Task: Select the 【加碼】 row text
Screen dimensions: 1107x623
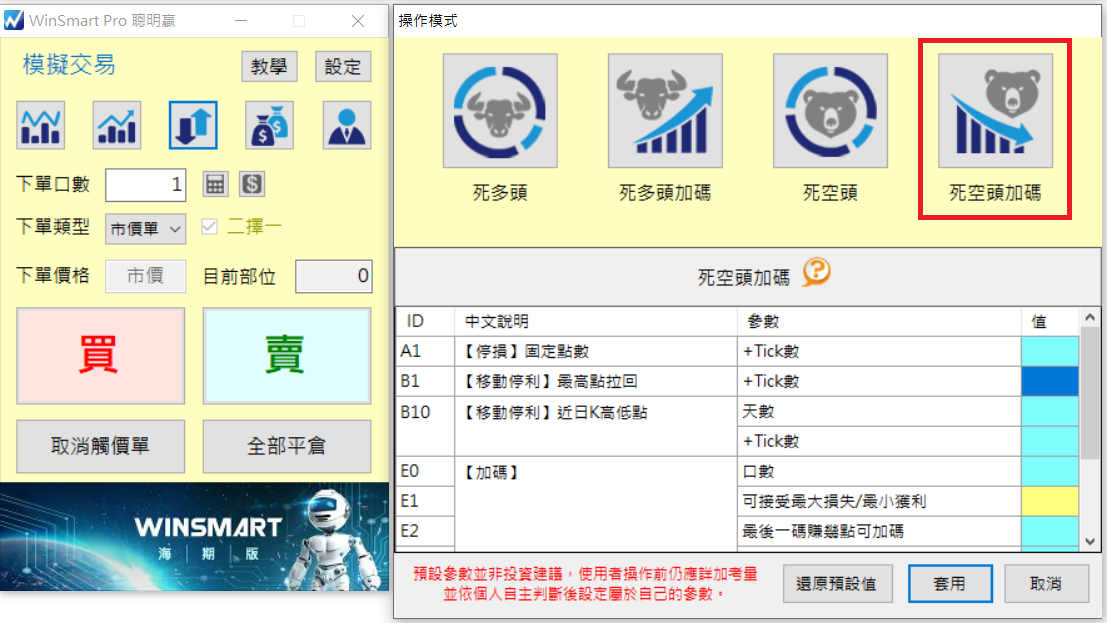Action: (491, 472)
